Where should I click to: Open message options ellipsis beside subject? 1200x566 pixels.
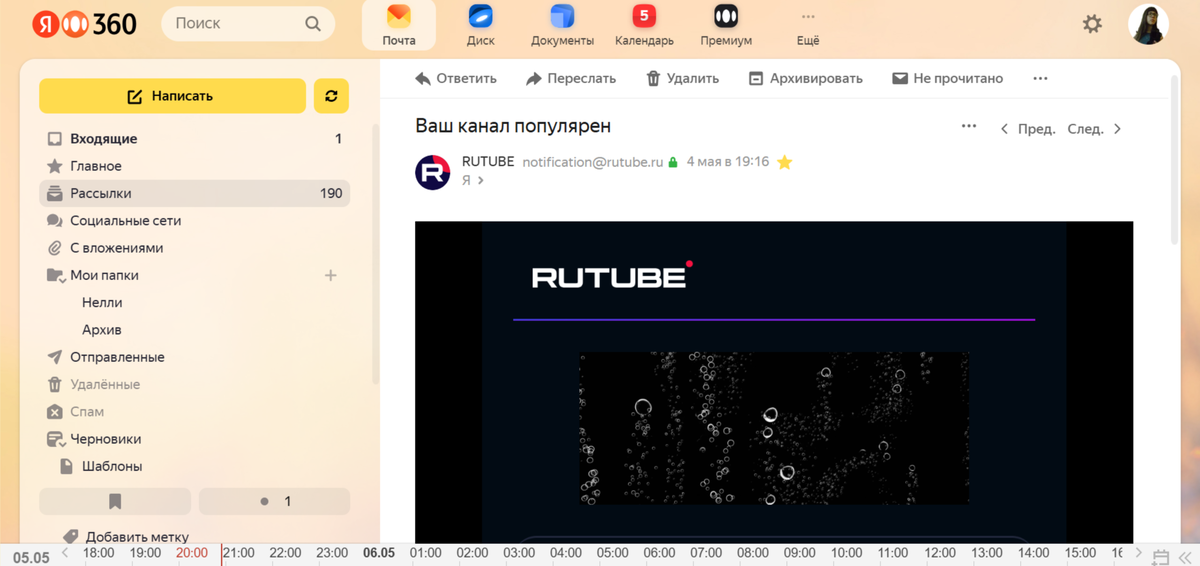(968, 127)
